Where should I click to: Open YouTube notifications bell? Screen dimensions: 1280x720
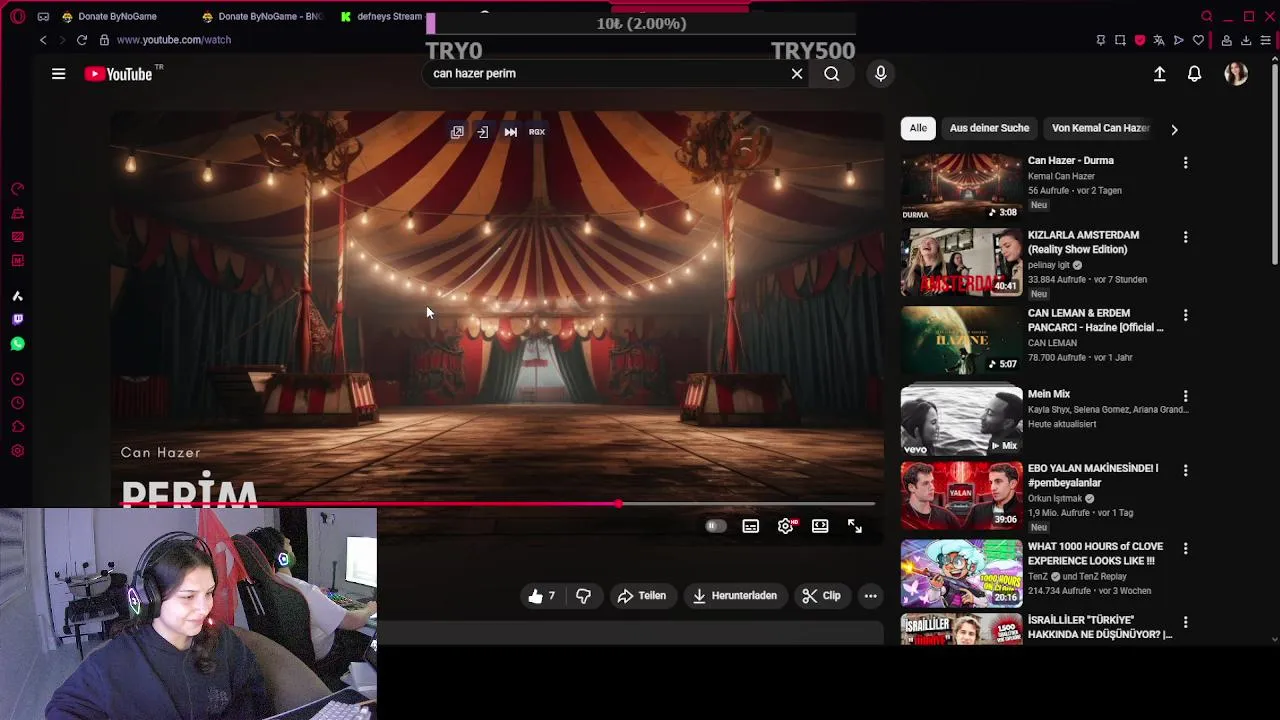coord(1194,74)
